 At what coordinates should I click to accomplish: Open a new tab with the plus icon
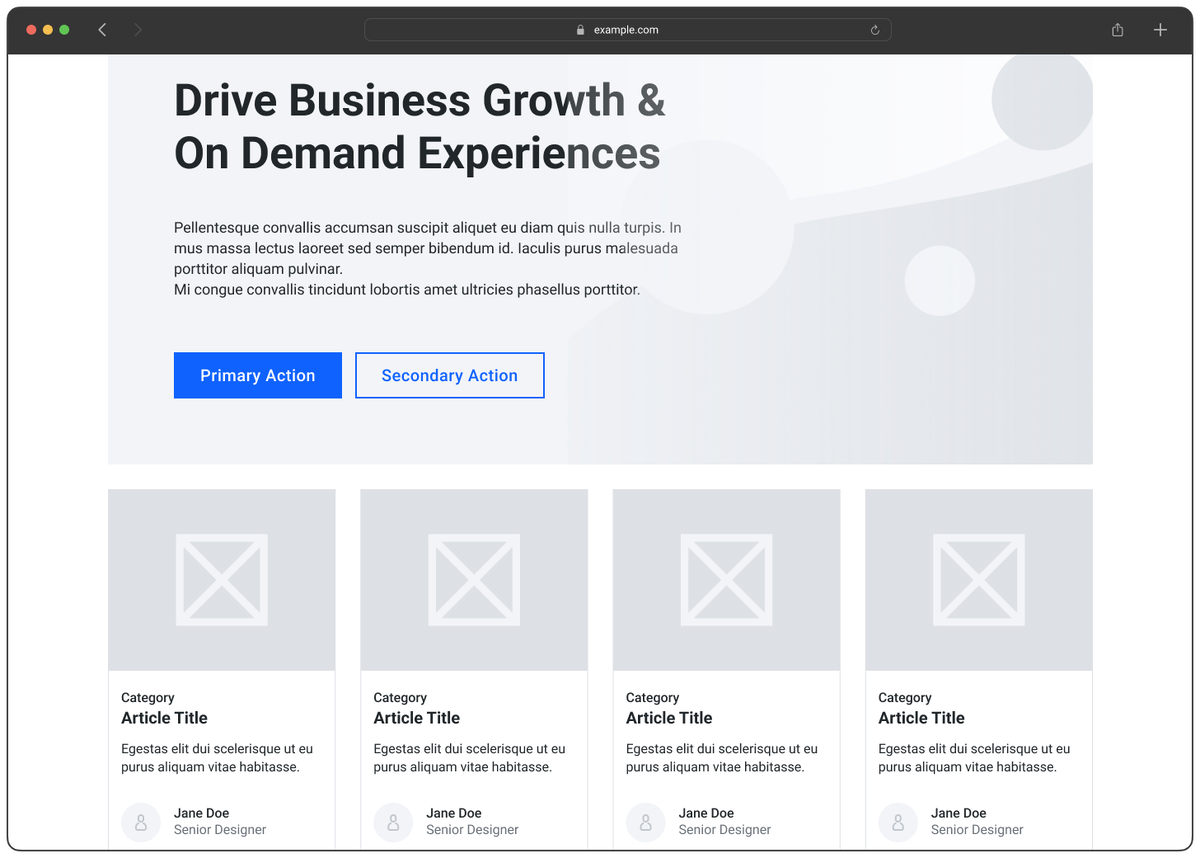[1160, 30]
